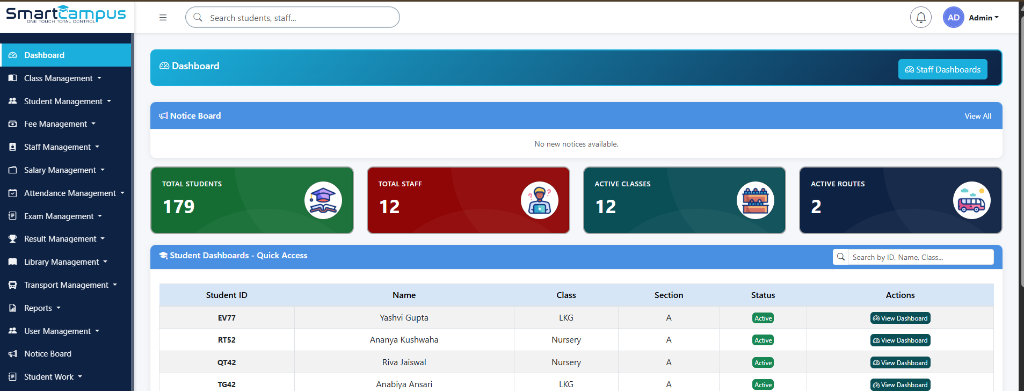The width and height of the screenshot is (1024, 391).
Task: Focus the Search students, staff field
Action: [x=293, y=18]
